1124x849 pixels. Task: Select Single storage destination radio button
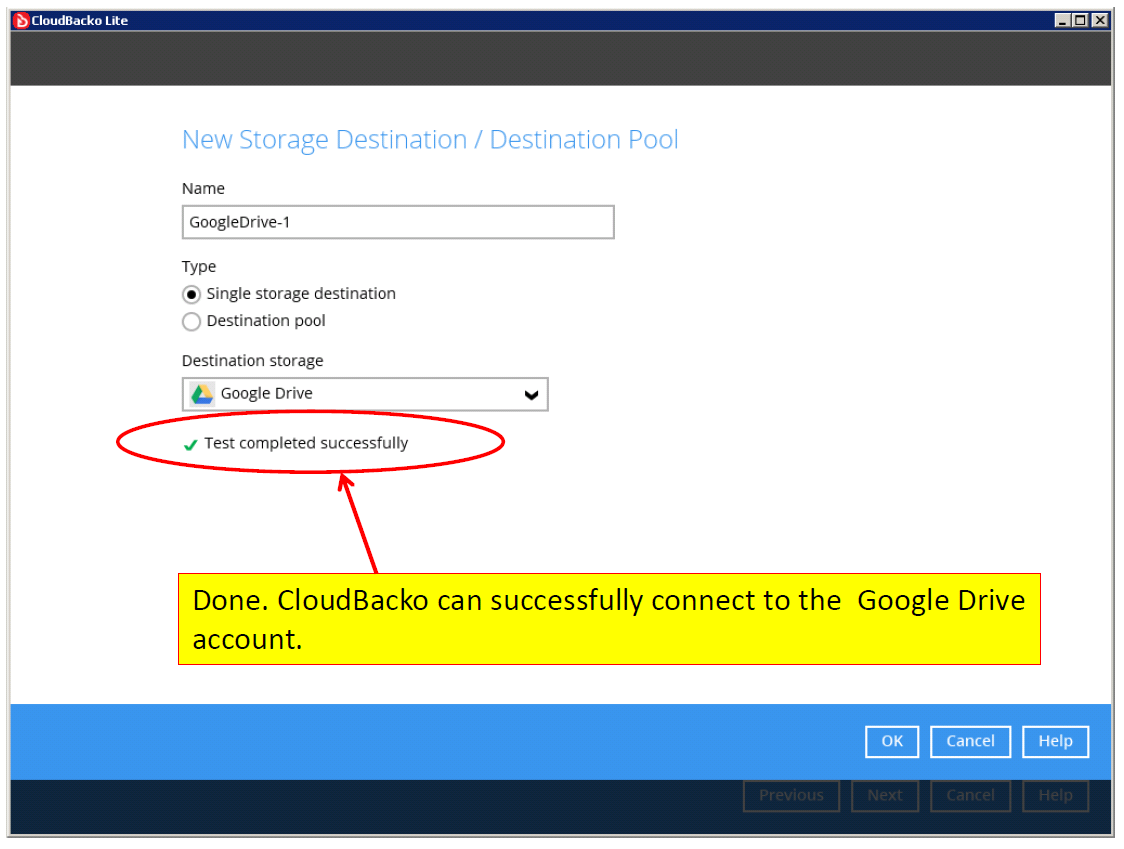(191, 295)
